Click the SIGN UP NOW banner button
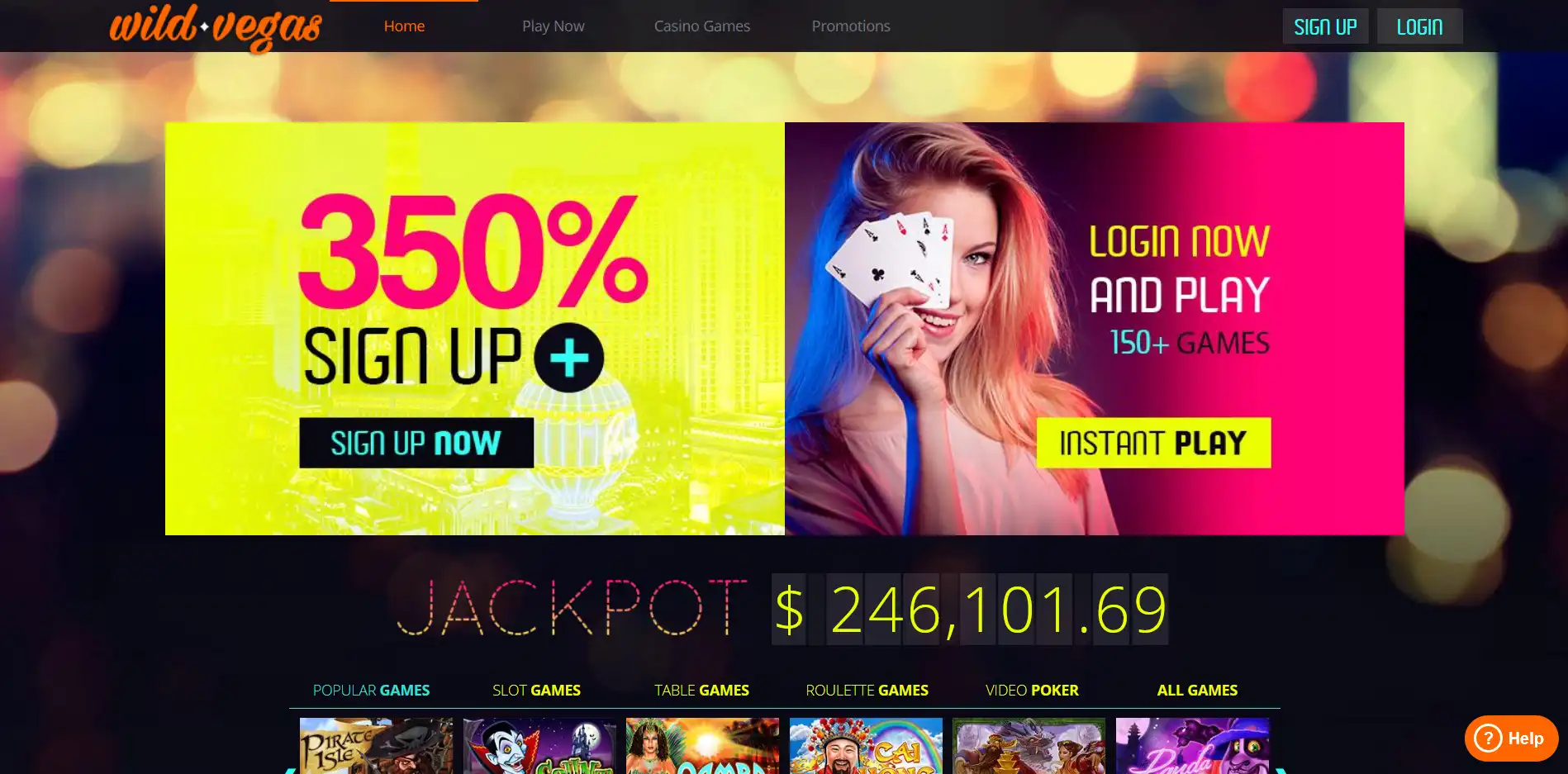This screenshot has width=1568, height=774. pos(416,443)
